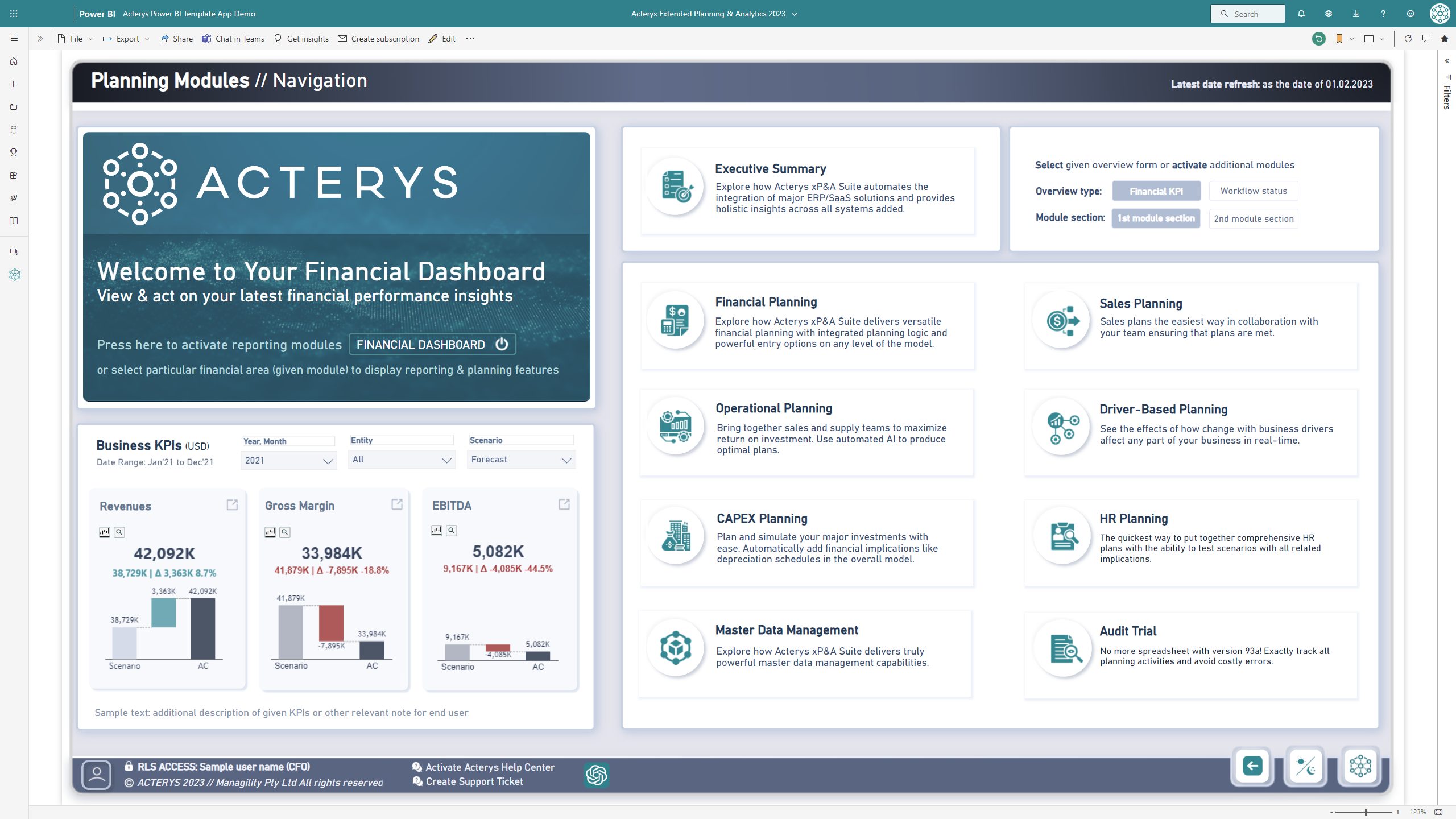Viewport: 1456px width, 819px height.
Task: Switch overview type to Workflow status
Action: (1254, 191)
